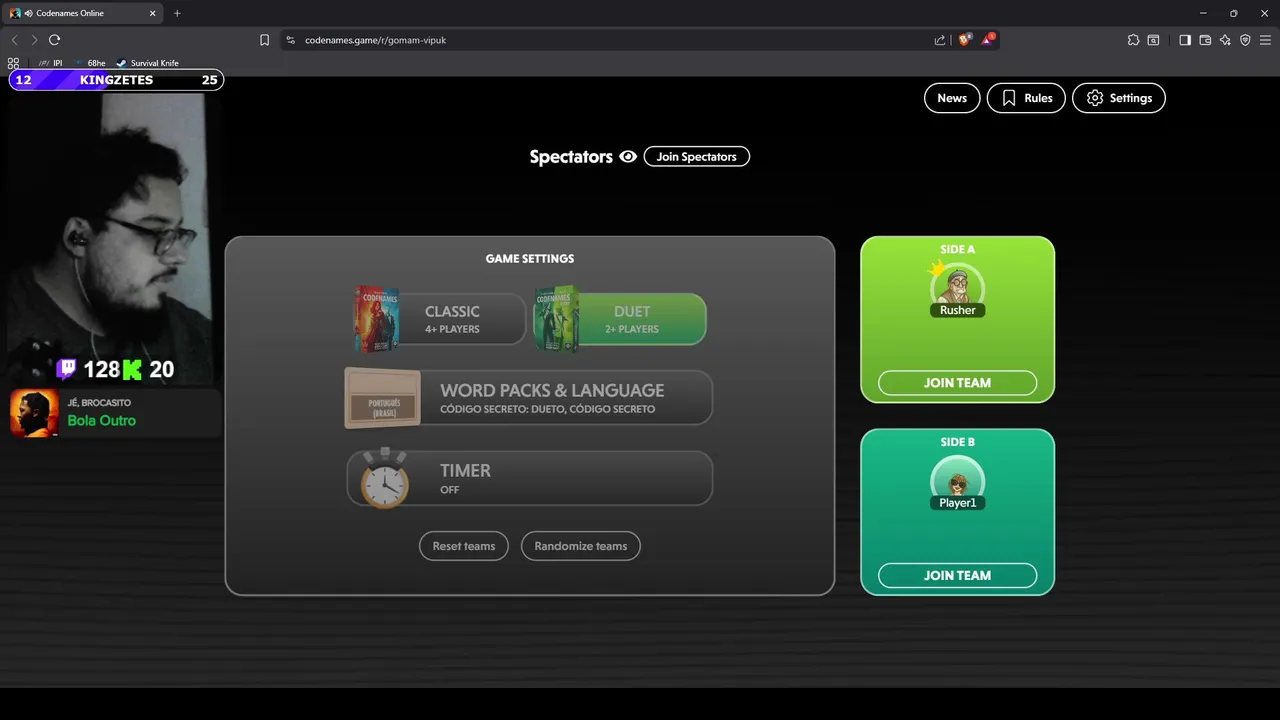Open the Brave Rewards triangle icon

pyautogui.click(x=988, y=40)
